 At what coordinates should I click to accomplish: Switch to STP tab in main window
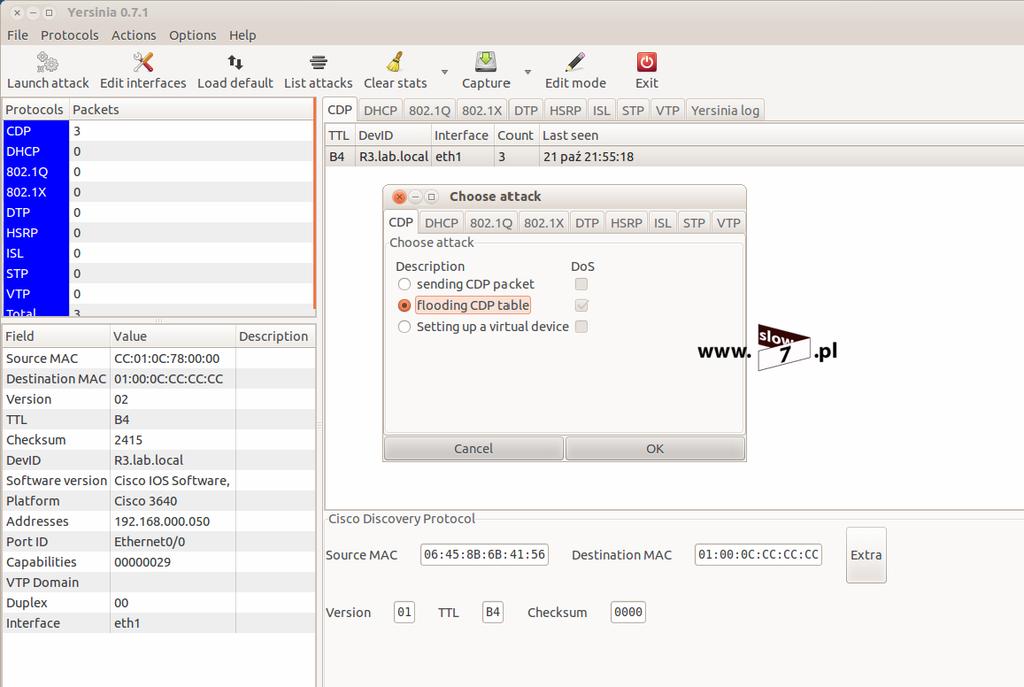point(633,110)
